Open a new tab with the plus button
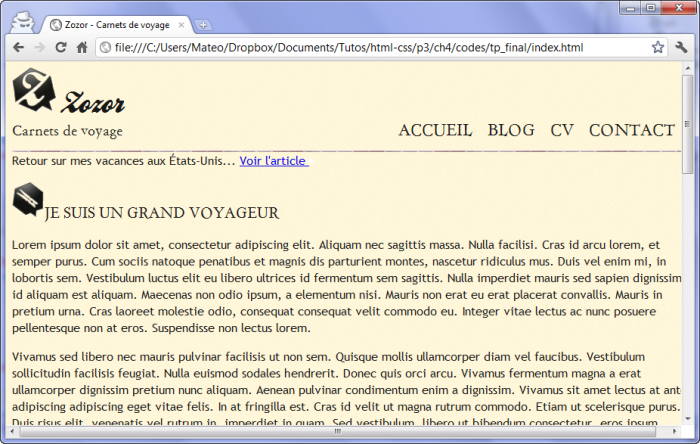The height and width of the screenshot is (444, 700). [x=204, y=24]
